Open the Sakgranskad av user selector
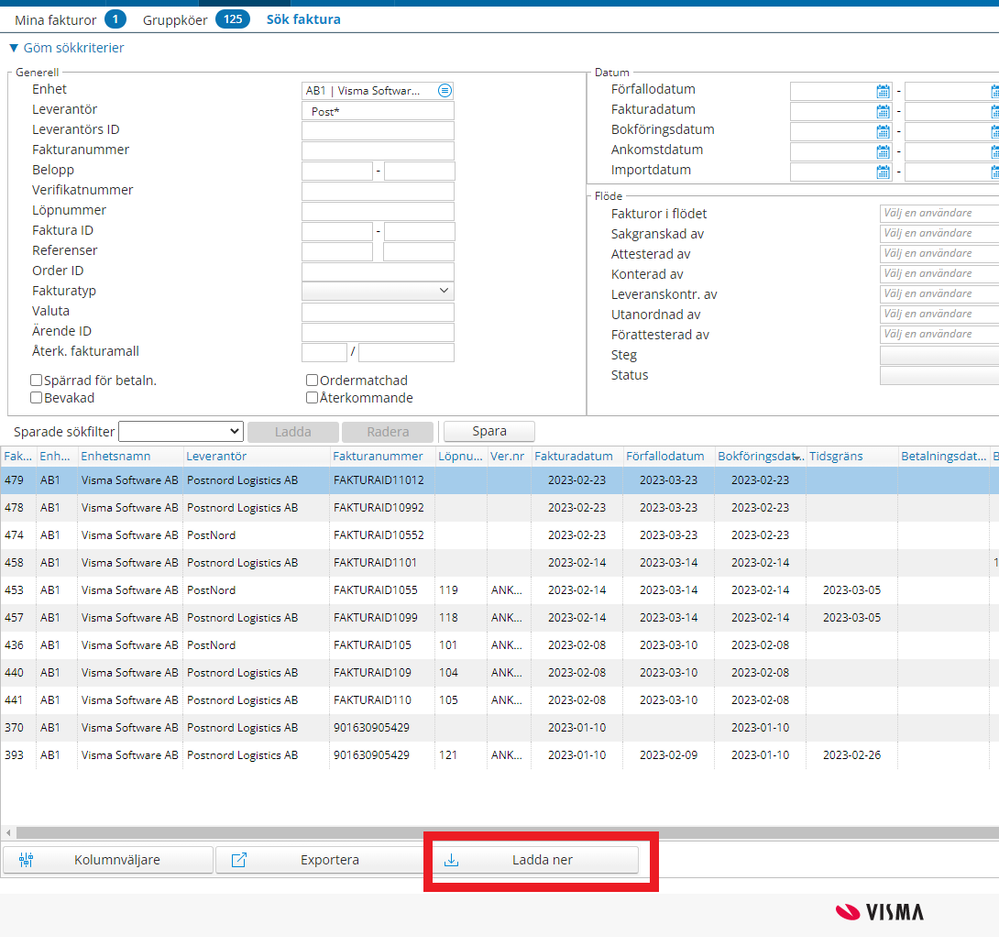 tap(939, 234)
